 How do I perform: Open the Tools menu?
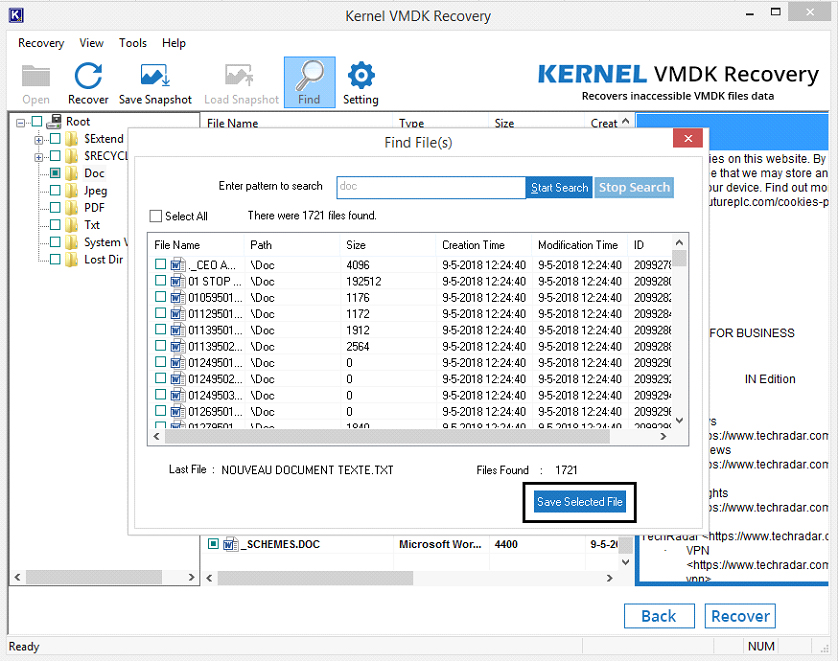133,43
